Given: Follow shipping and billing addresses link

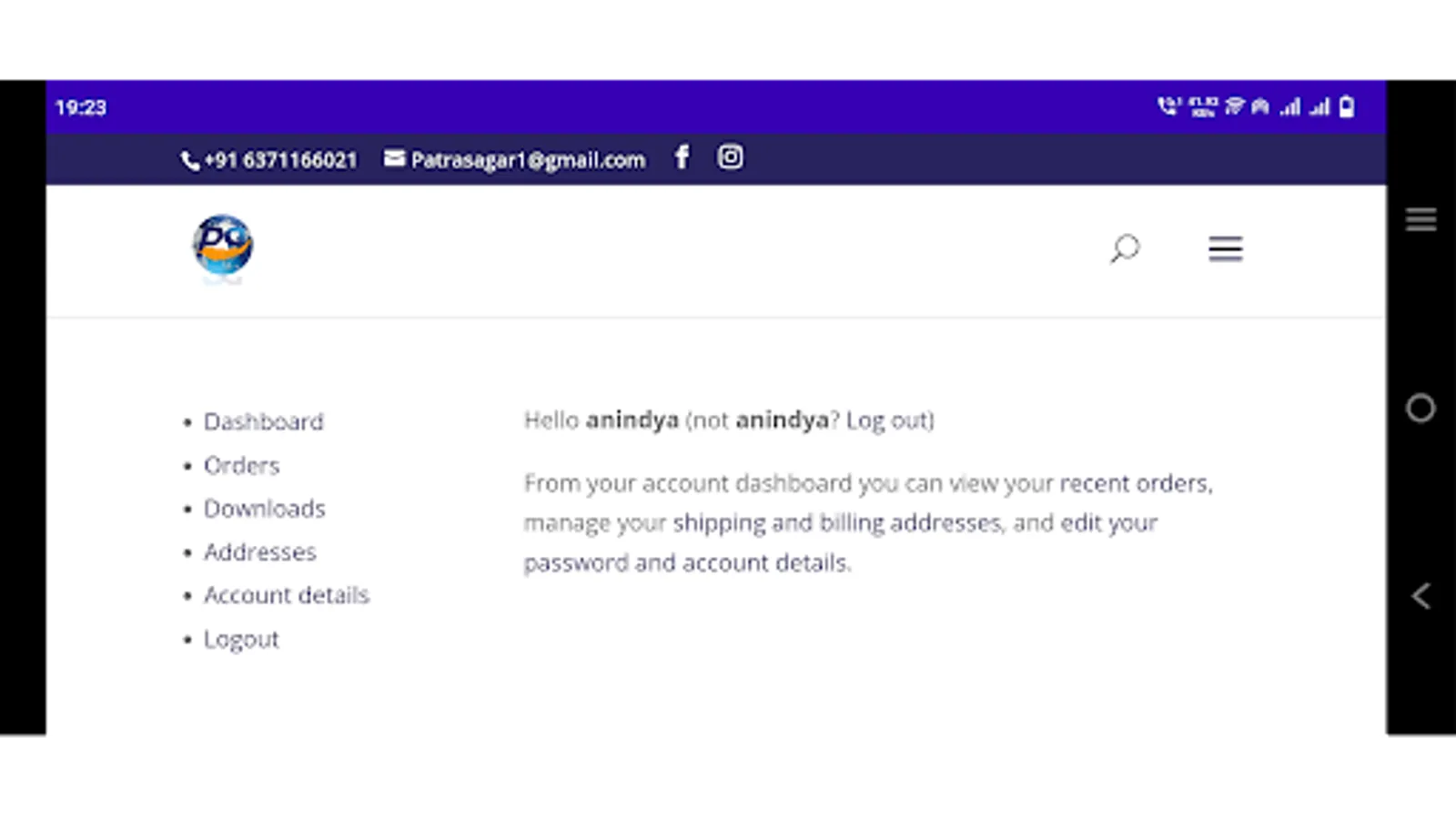Looking at the screenshot, I should [x=837, y=523].
